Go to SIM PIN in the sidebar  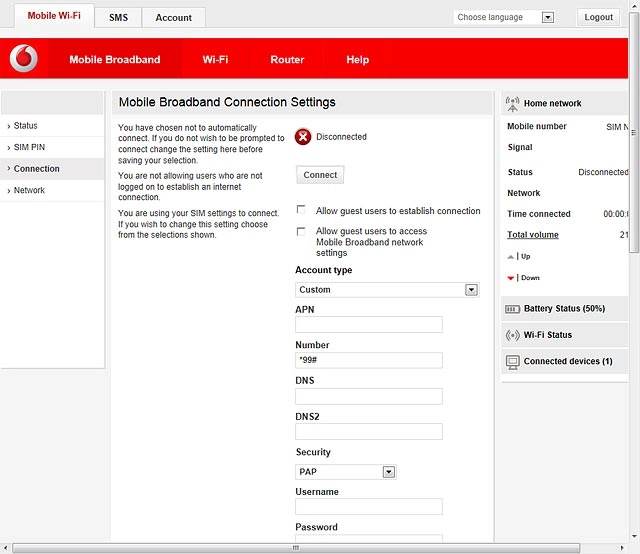click(x=52, y=147)
